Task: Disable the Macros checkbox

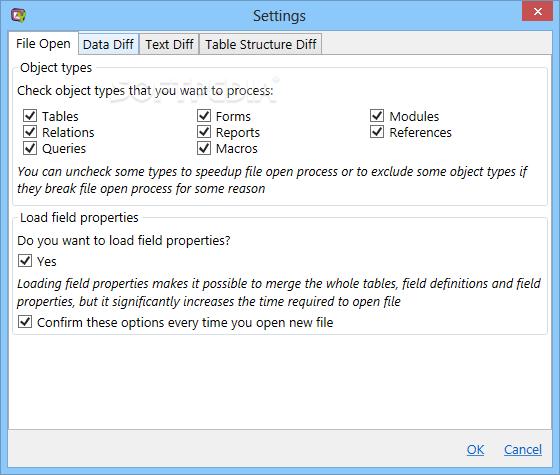Action: 204,148
